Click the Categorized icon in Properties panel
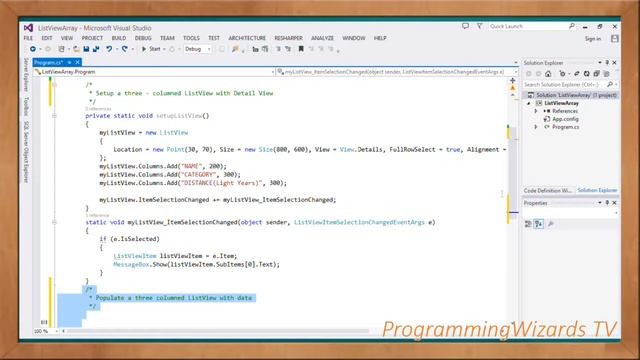The image size is (640, 360). (528, 224)
